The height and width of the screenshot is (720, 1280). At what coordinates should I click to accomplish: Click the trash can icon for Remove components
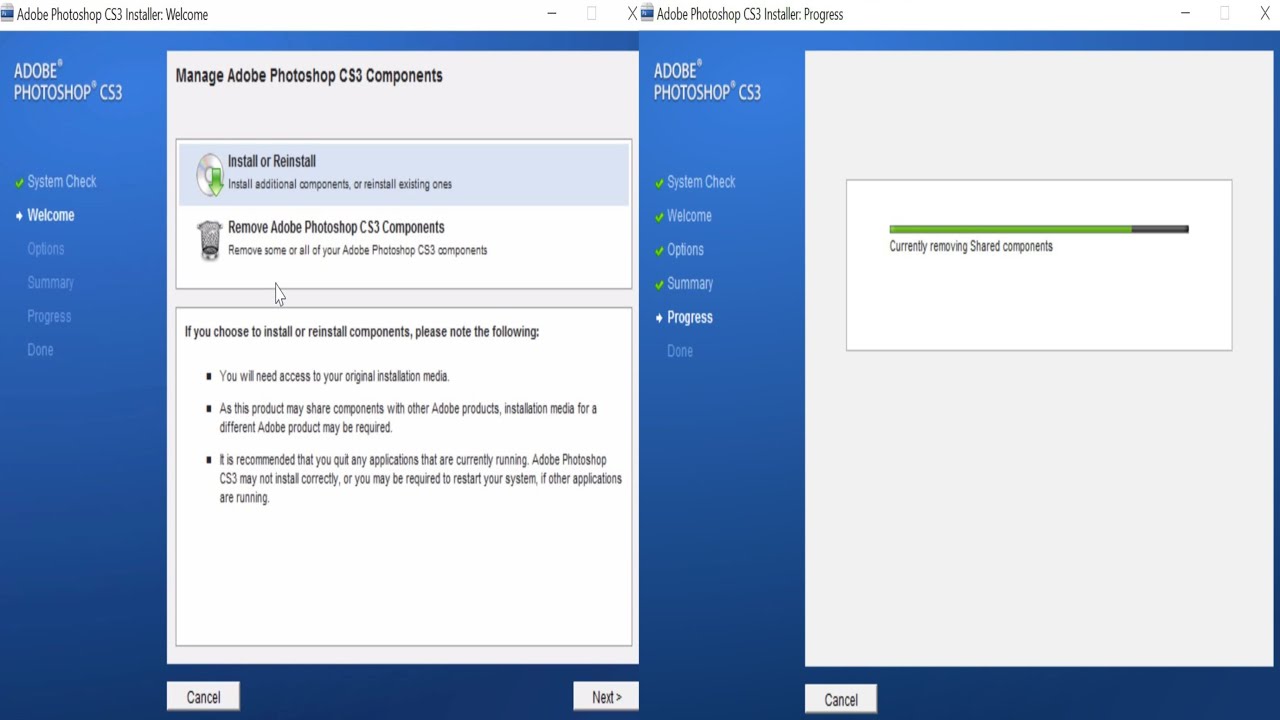(x=209, y=240)
